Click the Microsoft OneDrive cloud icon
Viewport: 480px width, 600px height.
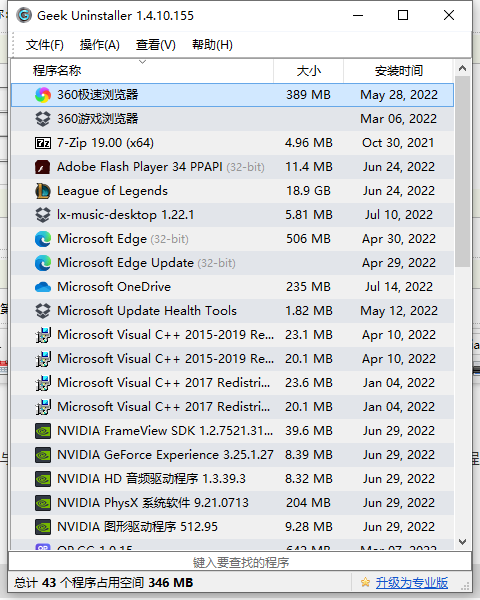point(43,287)
